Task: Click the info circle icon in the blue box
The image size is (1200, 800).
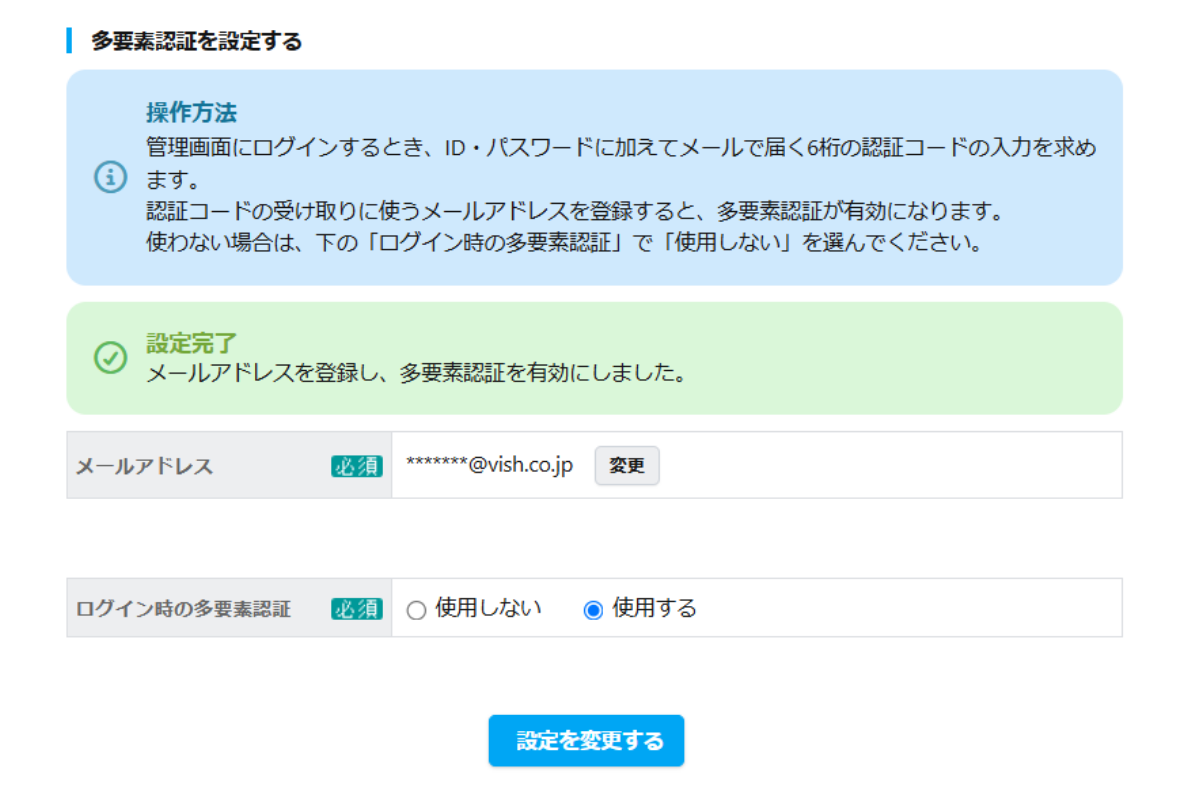Action: click(110, 178)
